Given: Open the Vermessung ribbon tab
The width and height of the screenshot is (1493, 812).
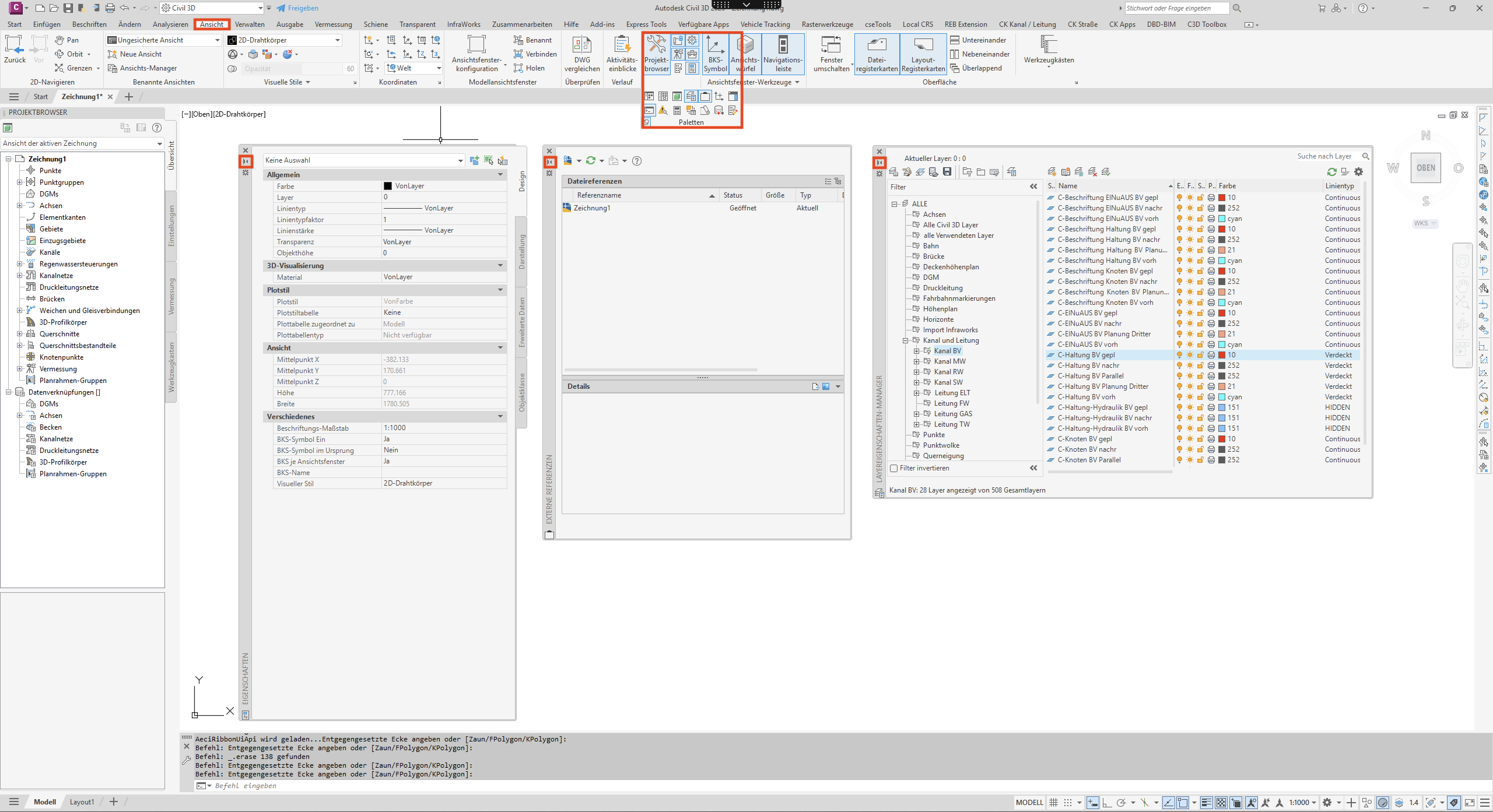Looking at the screenshot, I should pyautogui.click(x=333, y=24).
